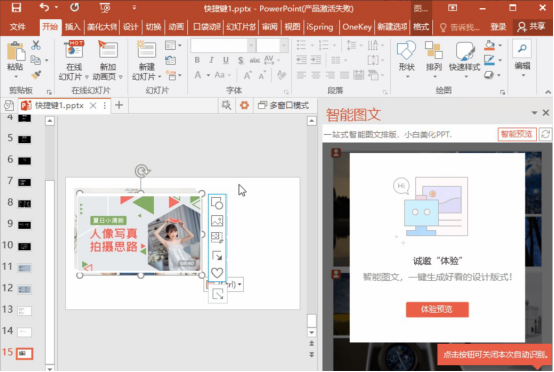
Task: Click crop-resize arrow icon in floating toolbar
Action: (x=217, y=255)
